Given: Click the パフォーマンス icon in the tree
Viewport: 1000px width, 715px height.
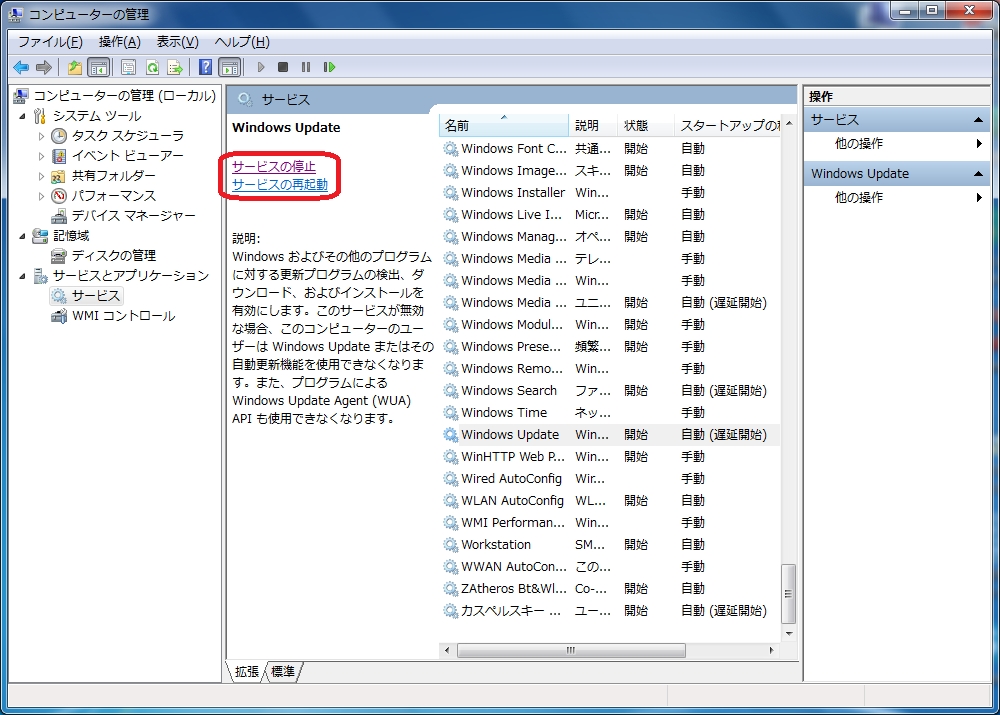Looking at the screenshot, I should click(59, 196).
